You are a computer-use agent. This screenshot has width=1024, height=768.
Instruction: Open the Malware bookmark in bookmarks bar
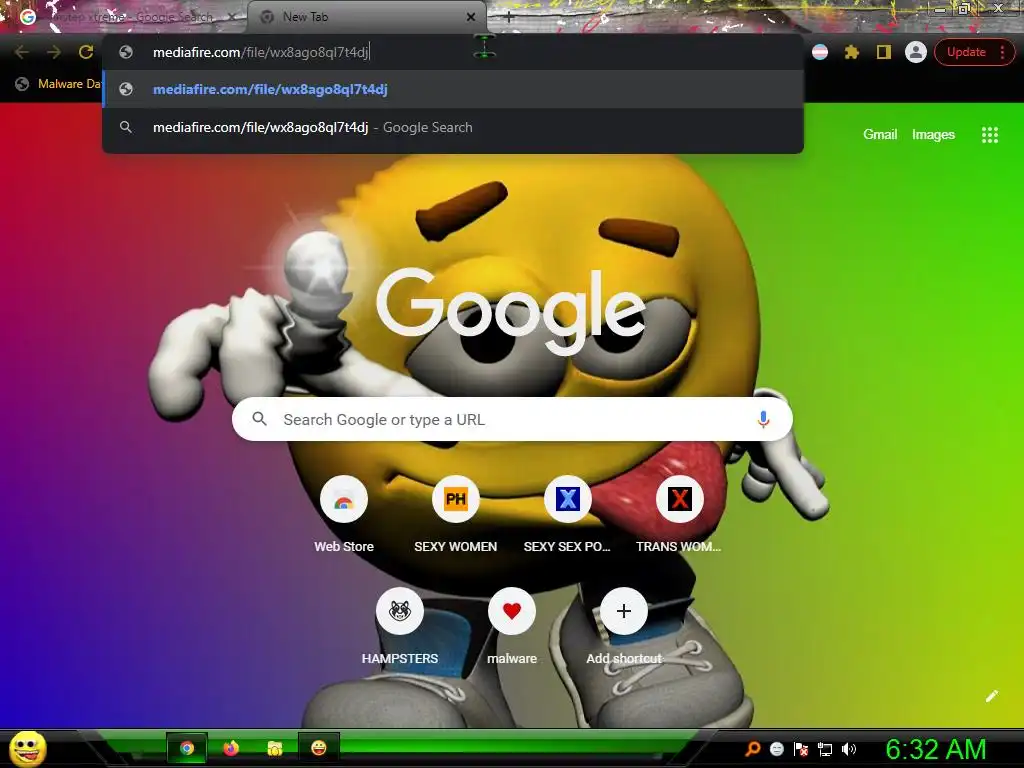(x=59, y=84)
